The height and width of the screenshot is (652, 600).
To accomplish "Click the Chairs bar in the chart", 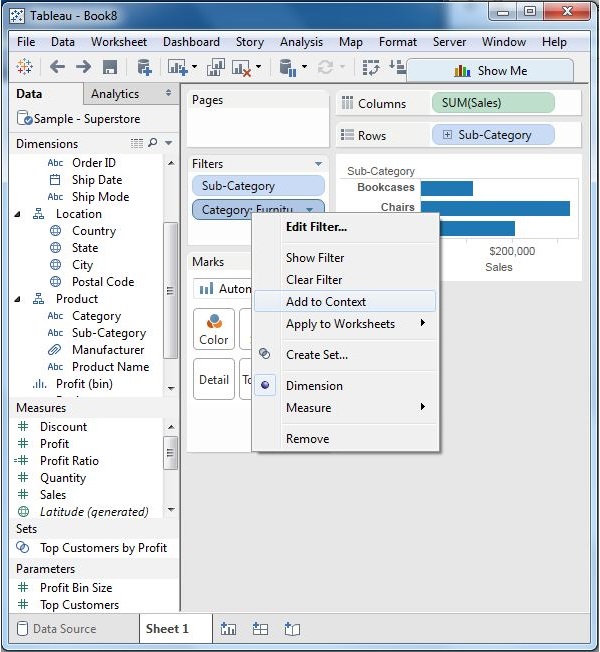I will [x=494, y=208].
